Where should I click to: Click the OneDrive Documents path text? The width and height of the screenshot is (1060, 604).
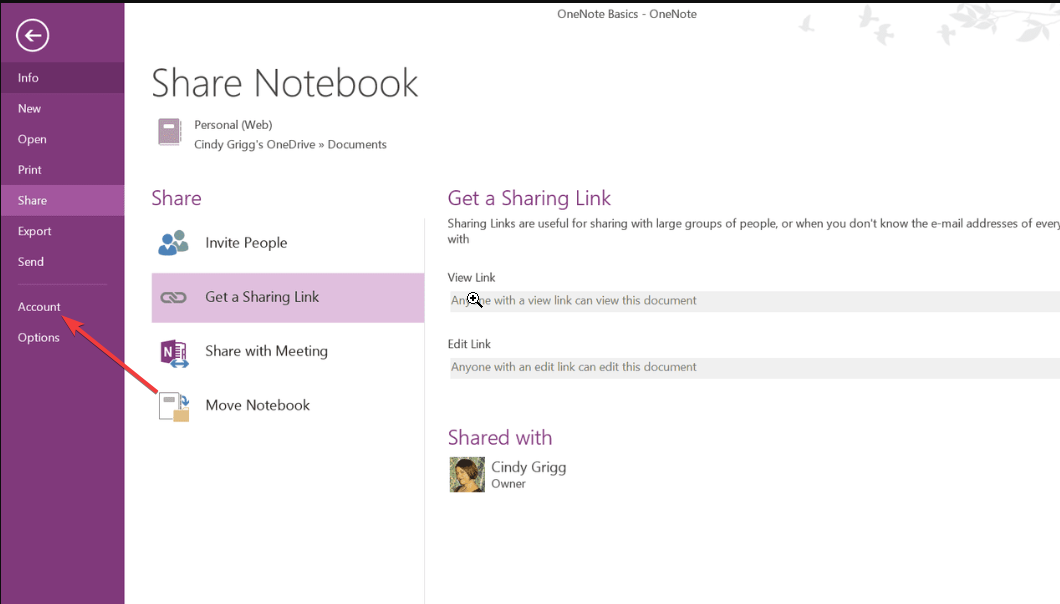click(x=290, y=145)
